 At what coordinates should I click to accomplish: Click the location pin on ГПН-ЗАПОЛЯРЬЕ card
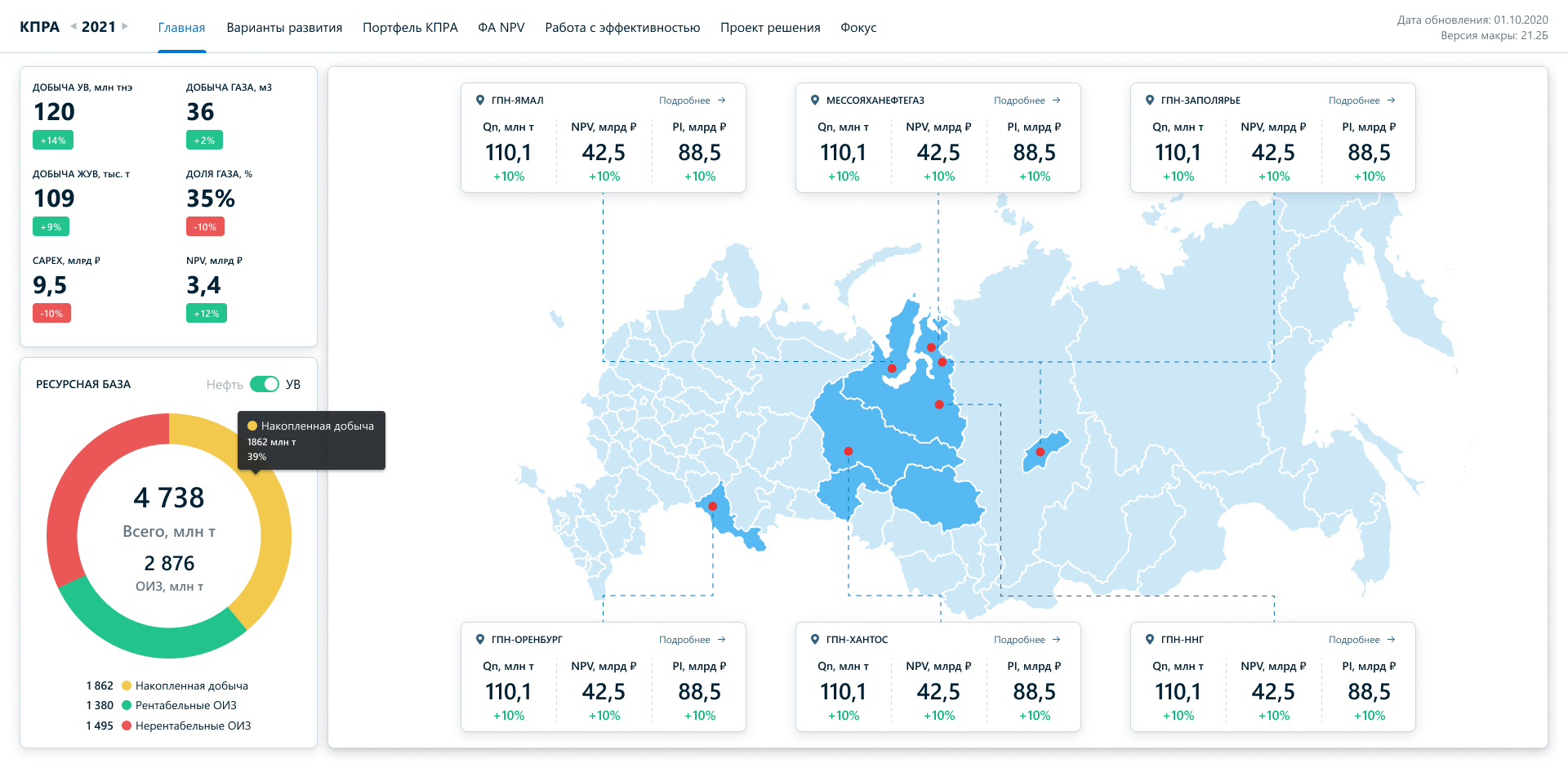[x=1149, y=100]
